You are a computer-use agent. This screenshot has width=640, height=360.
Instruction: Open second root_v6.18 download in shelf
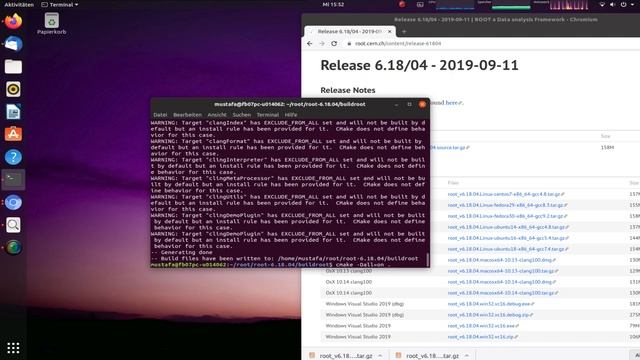[x=427, y=356]
